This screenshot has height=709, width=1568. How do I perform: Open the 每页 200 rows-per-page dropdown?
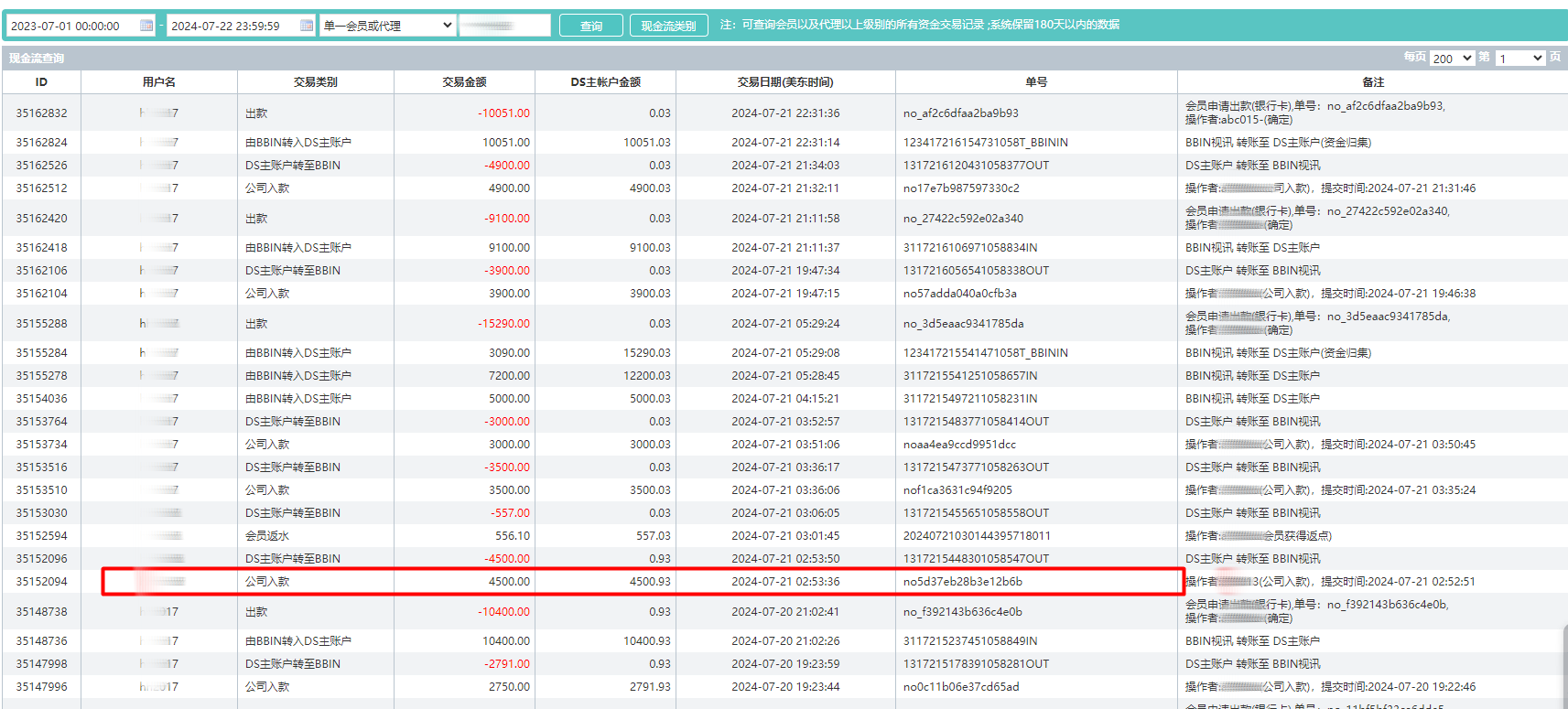pos(1452,59)
